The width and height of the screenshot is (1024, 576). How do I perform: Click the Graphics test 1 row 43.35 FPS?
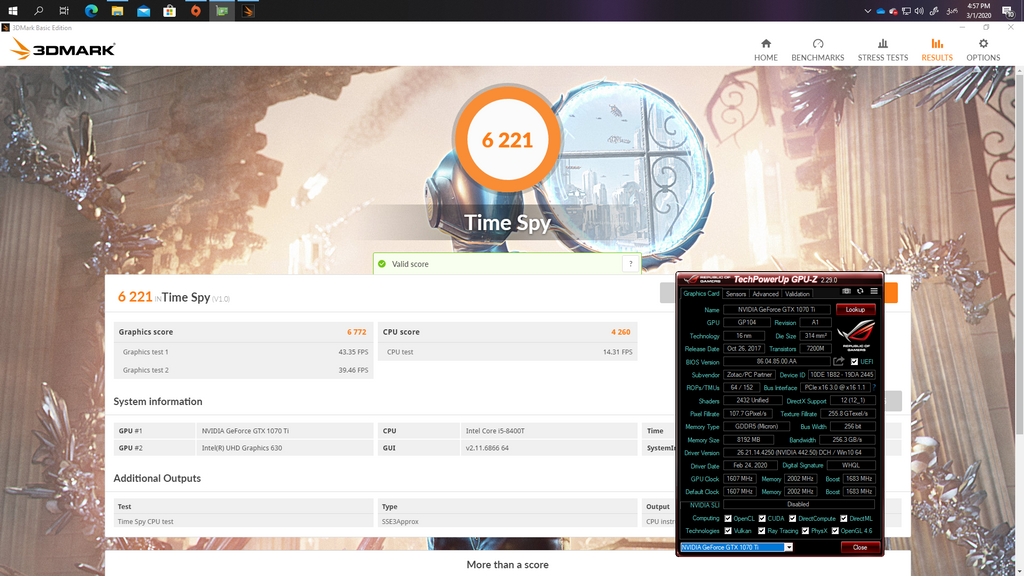pos(244,352)
